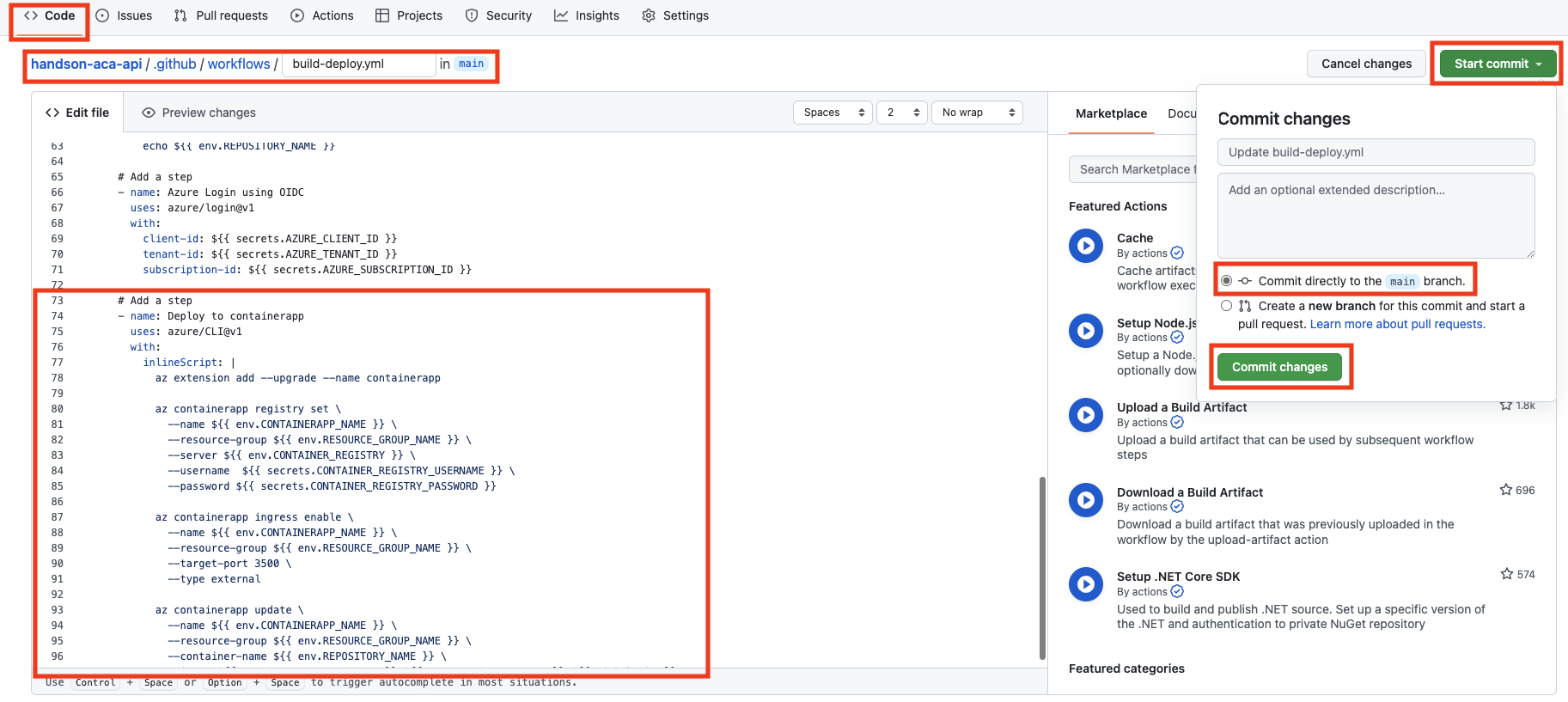The image size is (1568, 702).
Task: Open the handson-aca-api repository link
Action: 86,64
